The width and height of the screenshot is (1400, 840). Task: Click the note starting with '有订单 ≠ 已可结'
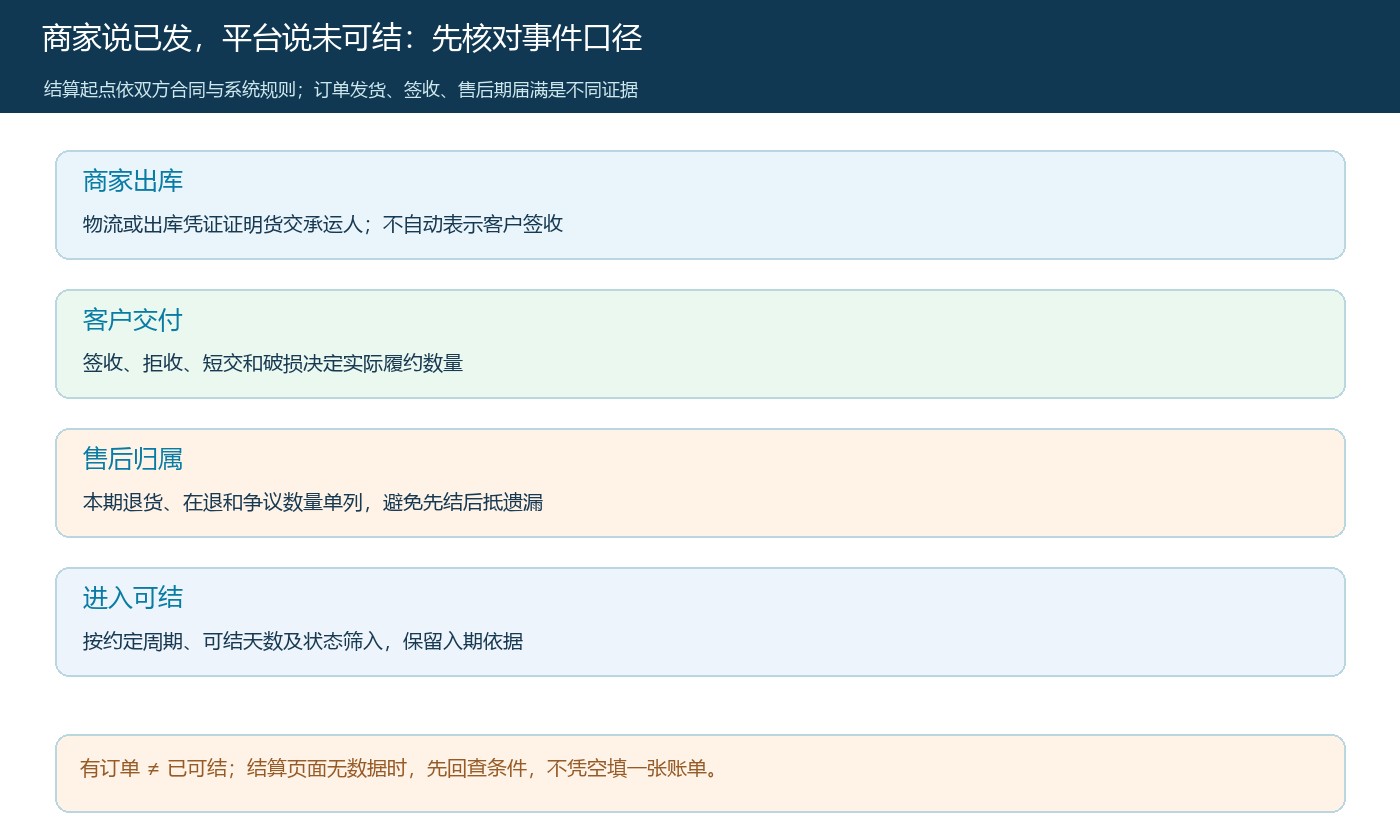(x=400, y=769)
